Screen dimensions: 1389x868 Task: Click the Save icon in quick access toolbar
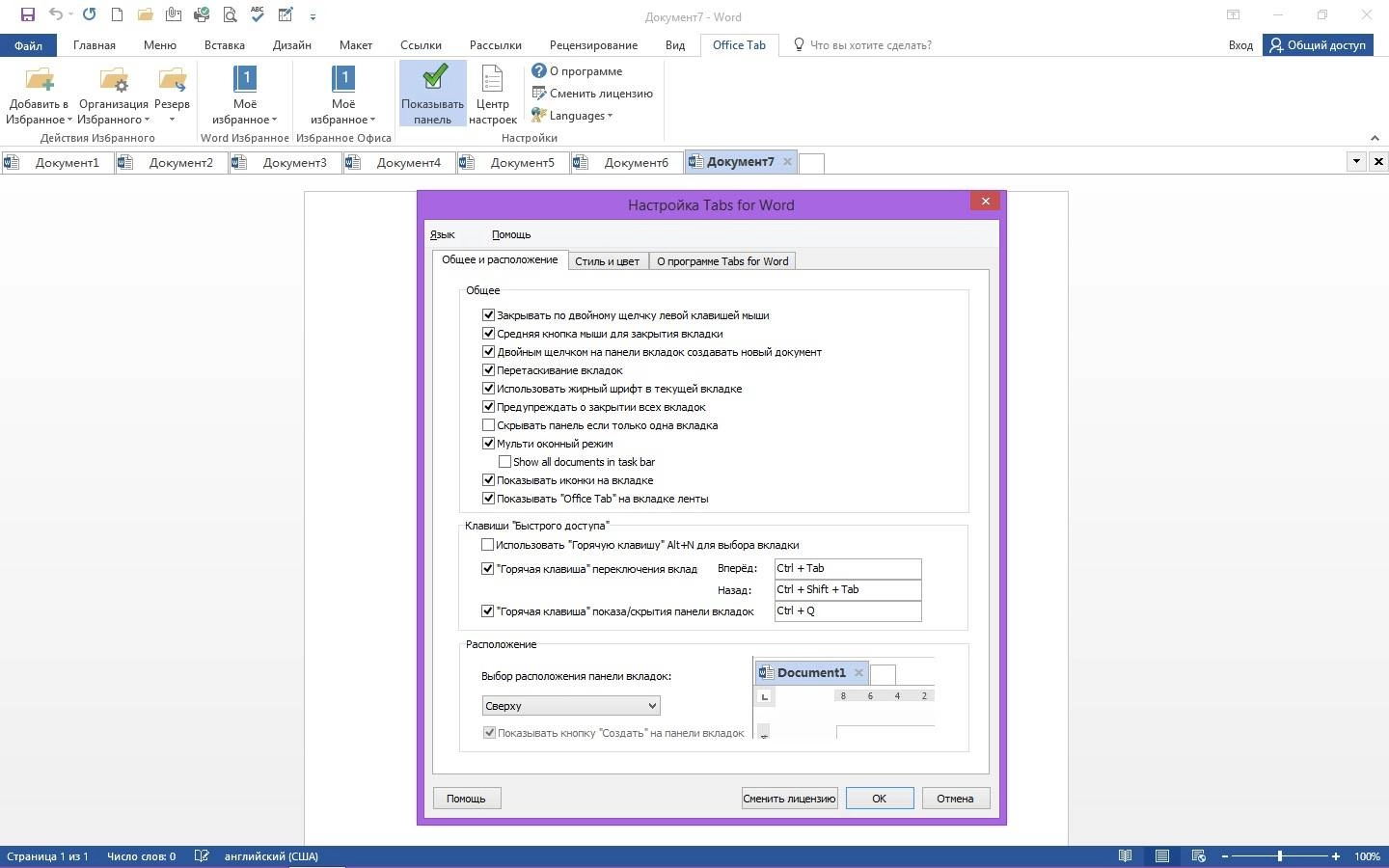28,14
